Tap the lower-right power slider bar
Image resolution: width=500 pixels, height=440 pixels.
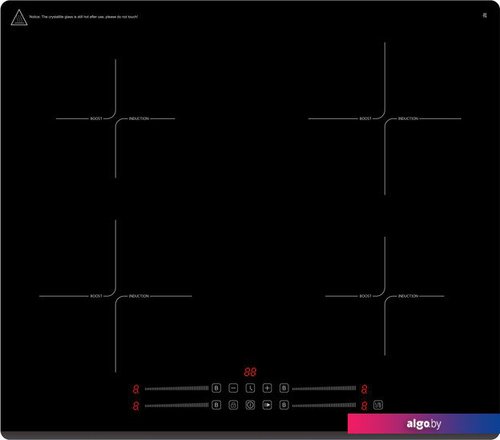click(x=324, y=405)
